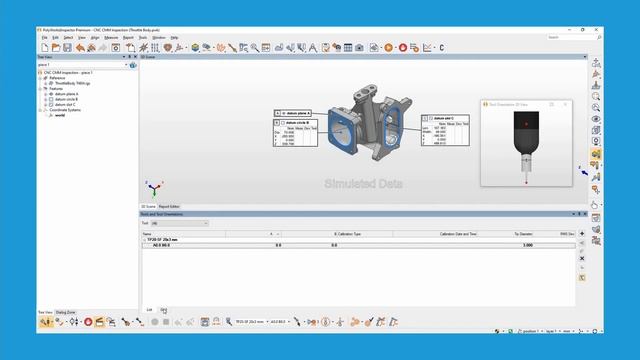This screenshot has height=360, width=640.
Task: Click the highlighted probe icon in bottom toolbar
Action: pos(46,322)
